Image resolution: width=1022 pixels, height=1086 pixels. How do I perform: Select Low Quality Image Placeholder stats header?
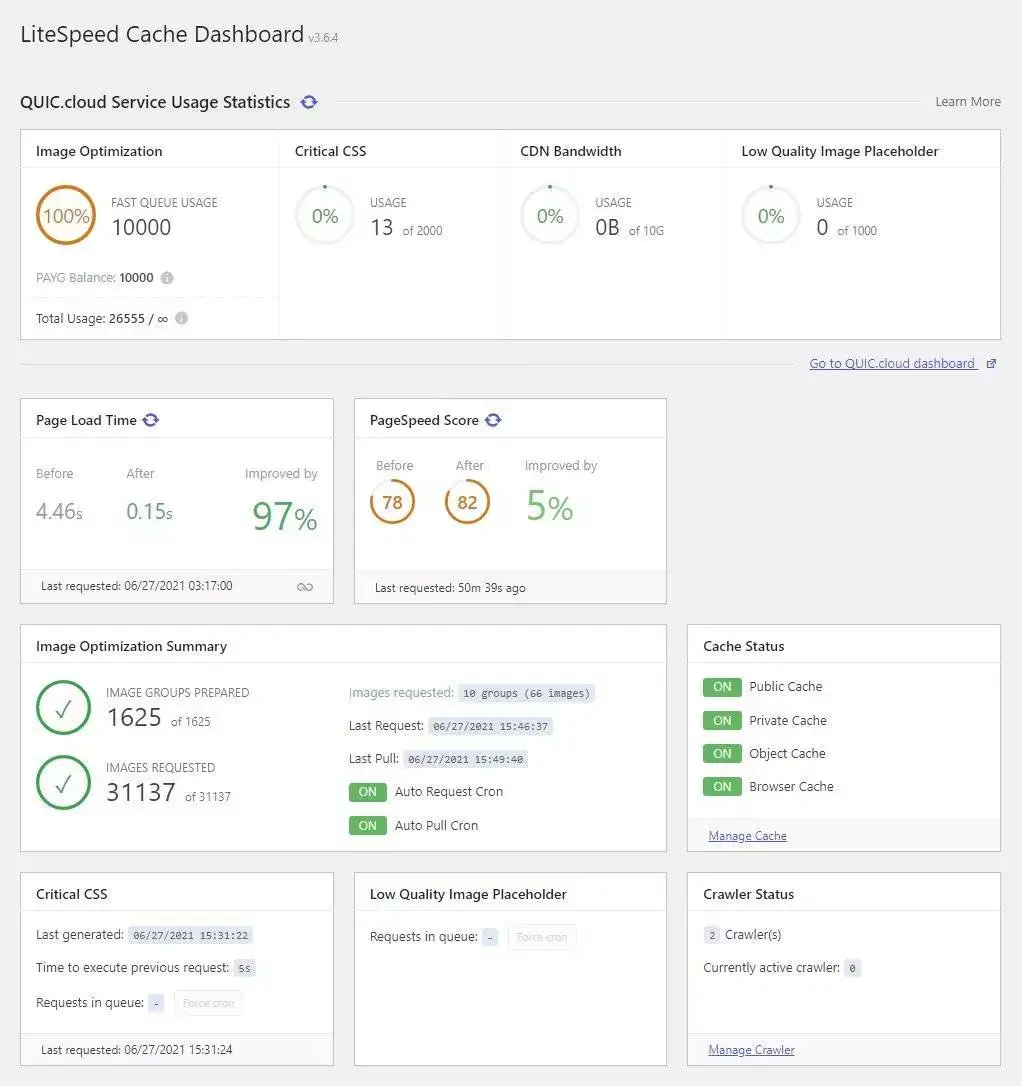(840, 151)
